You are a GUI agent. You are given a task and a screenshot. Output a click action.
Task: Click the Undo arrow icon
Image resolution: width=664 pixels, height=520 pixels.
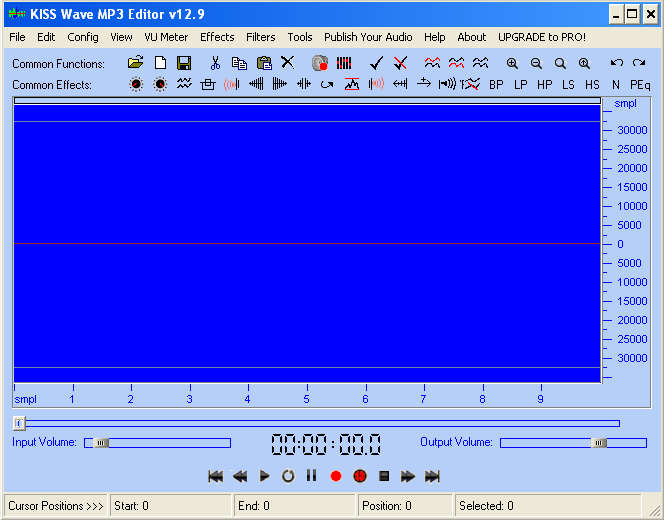pos(617,63)
